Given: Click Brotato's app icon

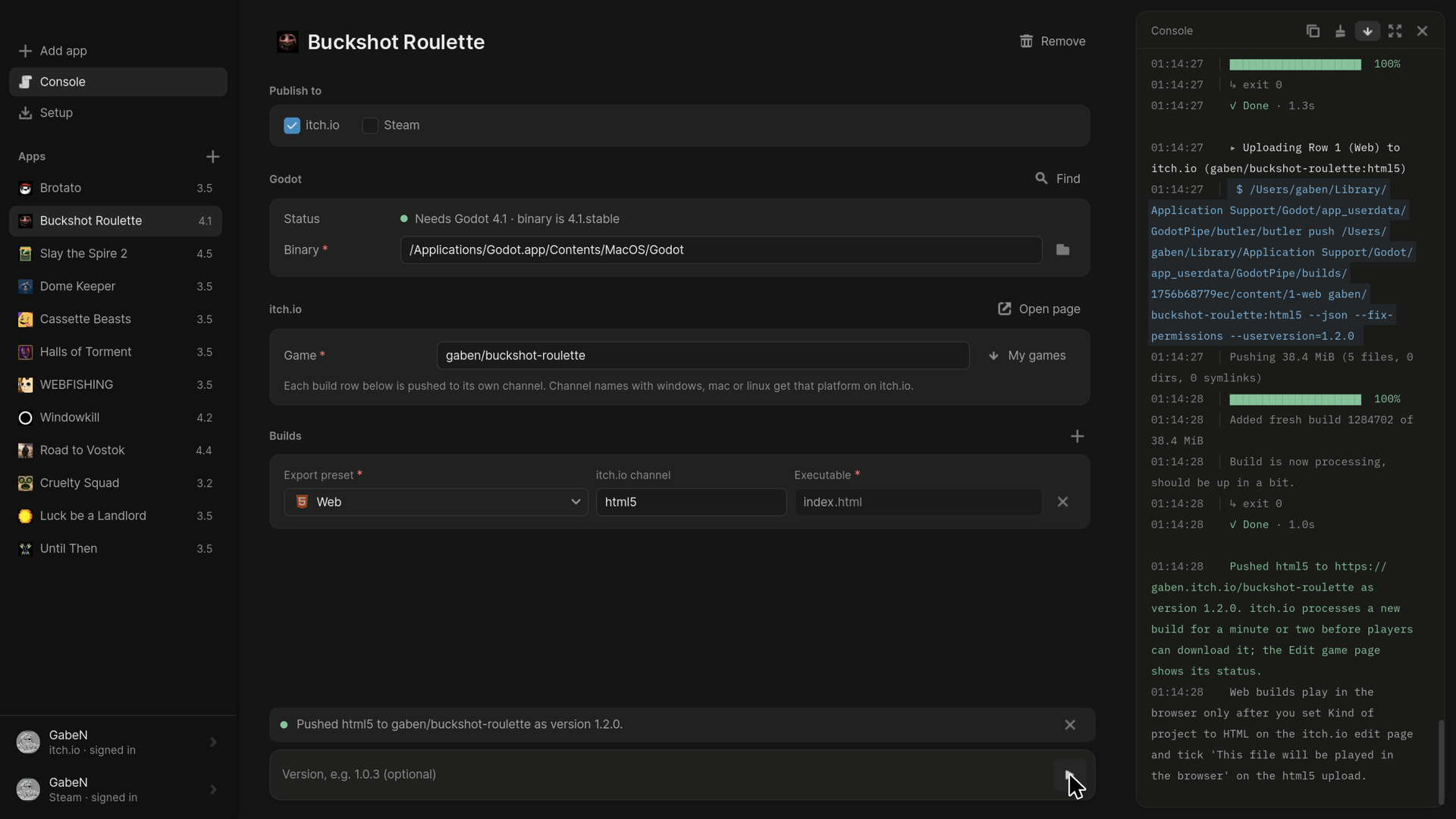Looking at the screenshot, I should pos(25,188).
